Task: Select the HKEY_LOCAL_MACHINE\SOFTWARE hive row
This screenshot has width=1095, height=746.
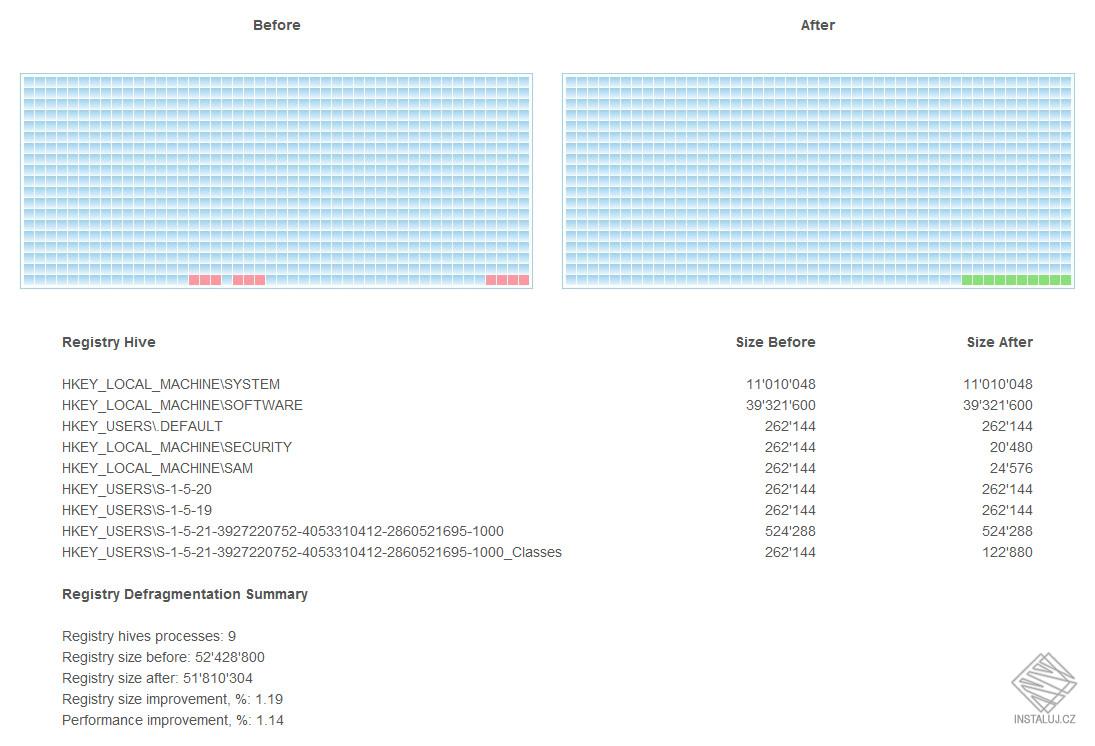Action: pos(183,405)
